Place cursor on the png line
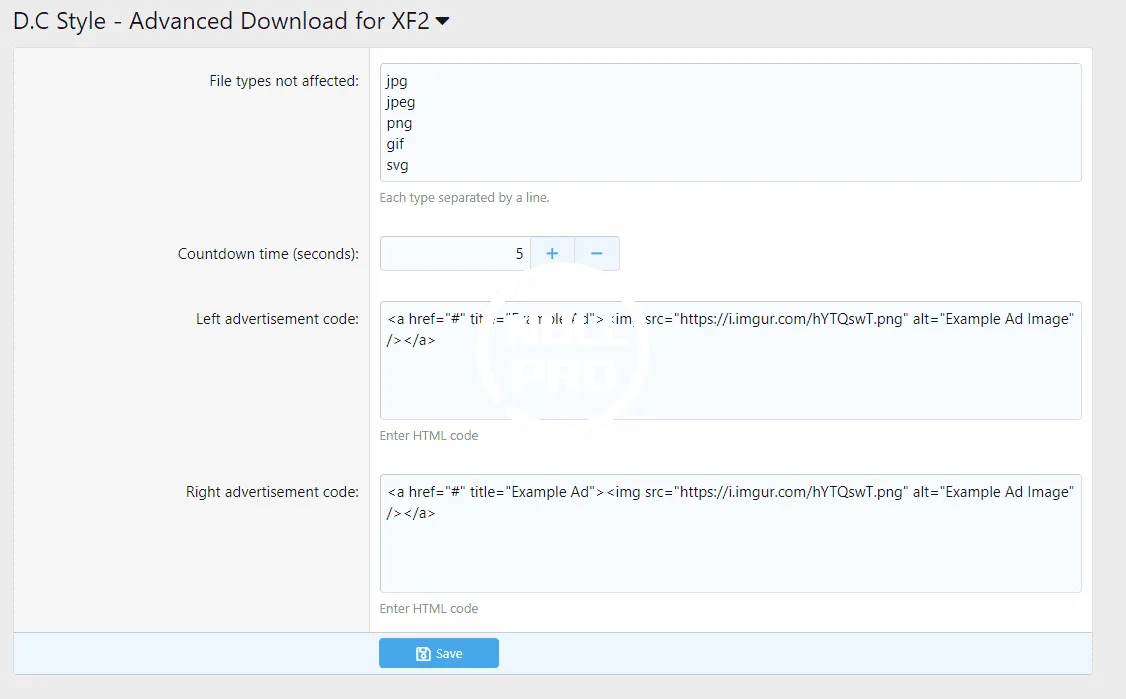This screenshot has height=699, width=1126. 399,123
